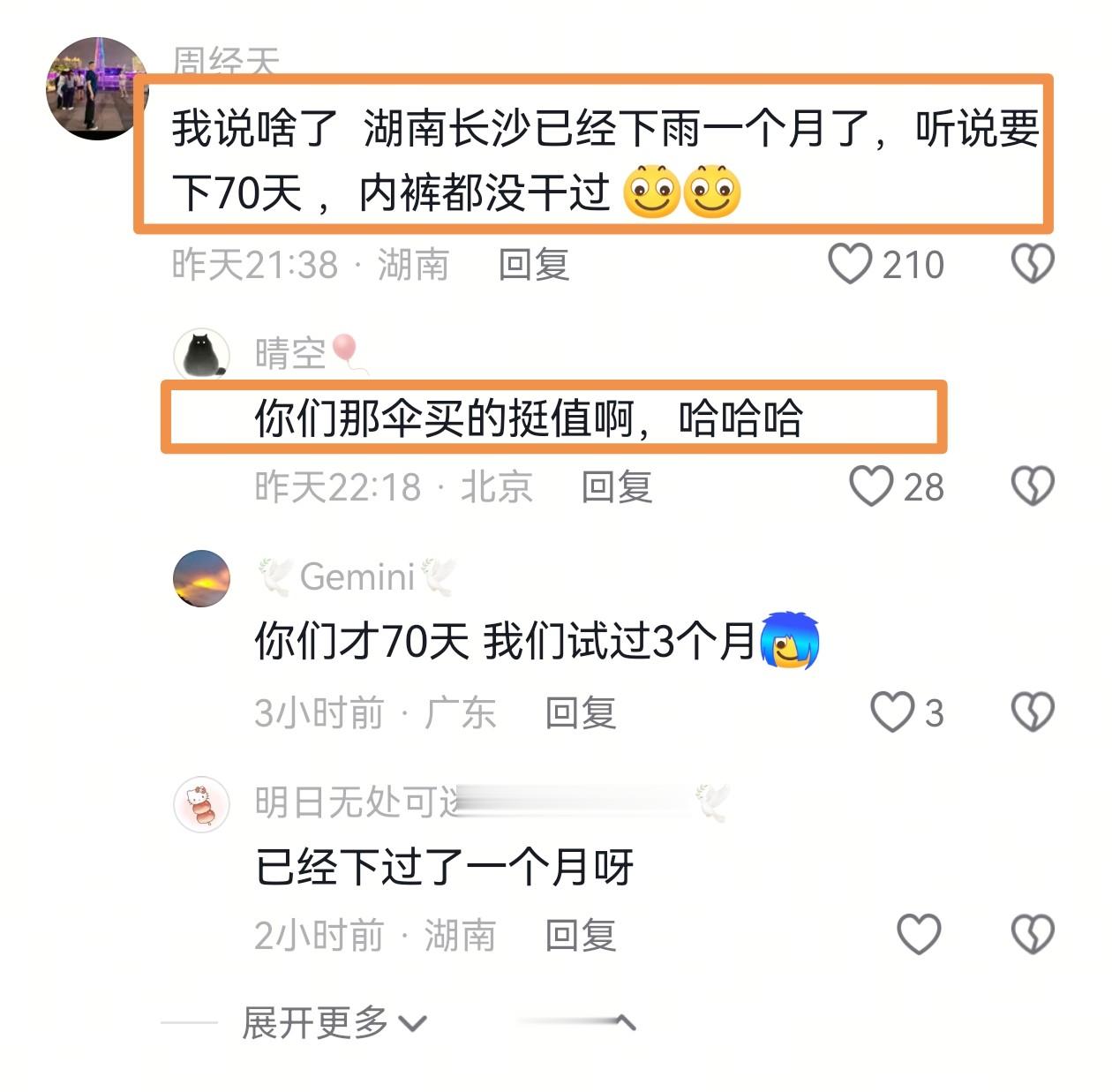The width and height of the screenshot is (1112, 1092).
Task: Like 晴空's umbrella comment
Action: pos(871,486)
